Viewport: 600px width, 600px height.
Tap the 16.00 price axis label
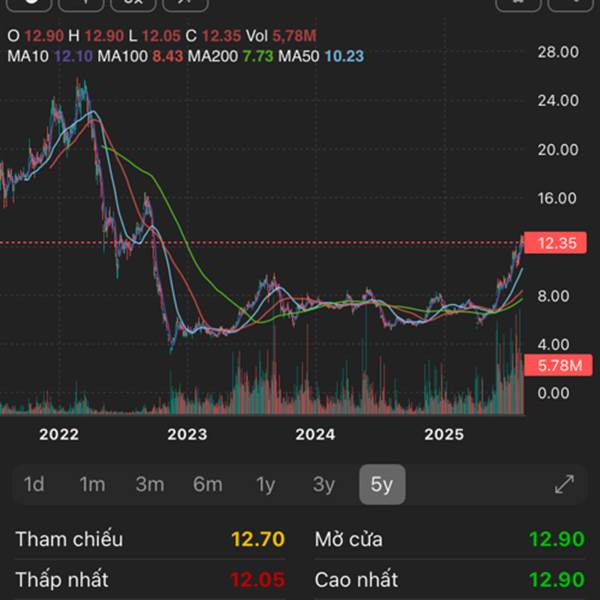point(557,198)
